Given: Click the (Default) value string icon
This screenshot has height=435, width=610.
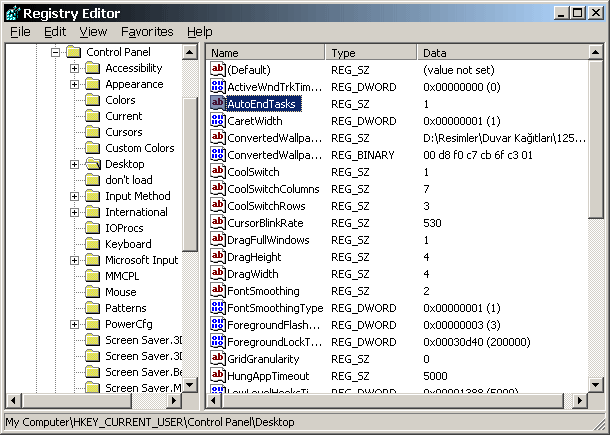Looking at the screenshot, I should [x=218, y=69].
